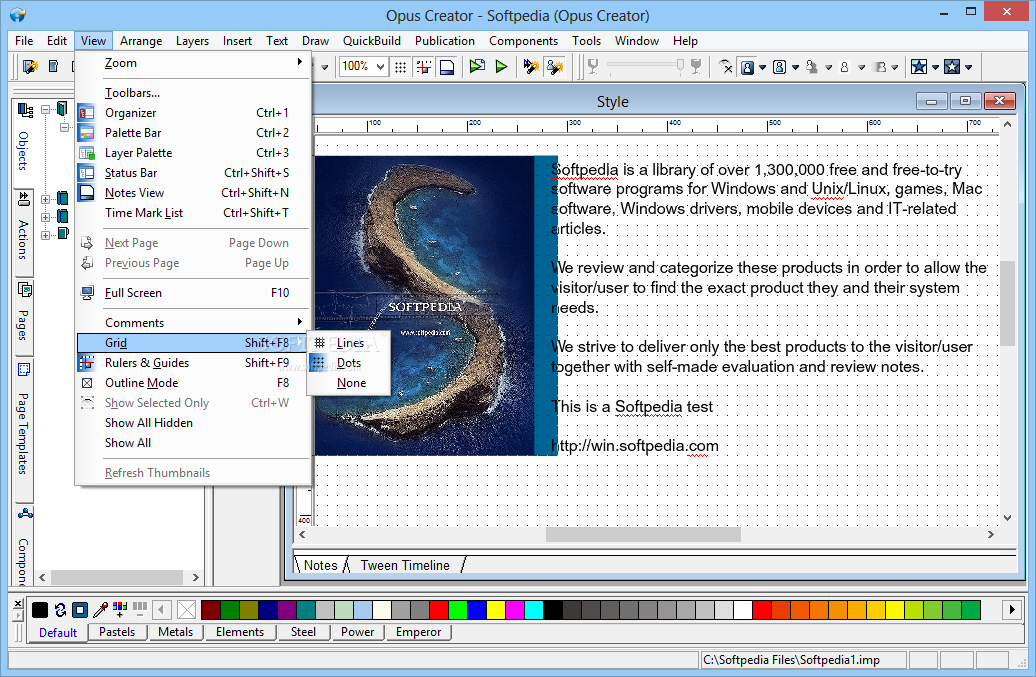Viewport: 1036px width, 677px height.
Task: Open the Objects sidebar panel icon
Action: [x=25, y=110]
